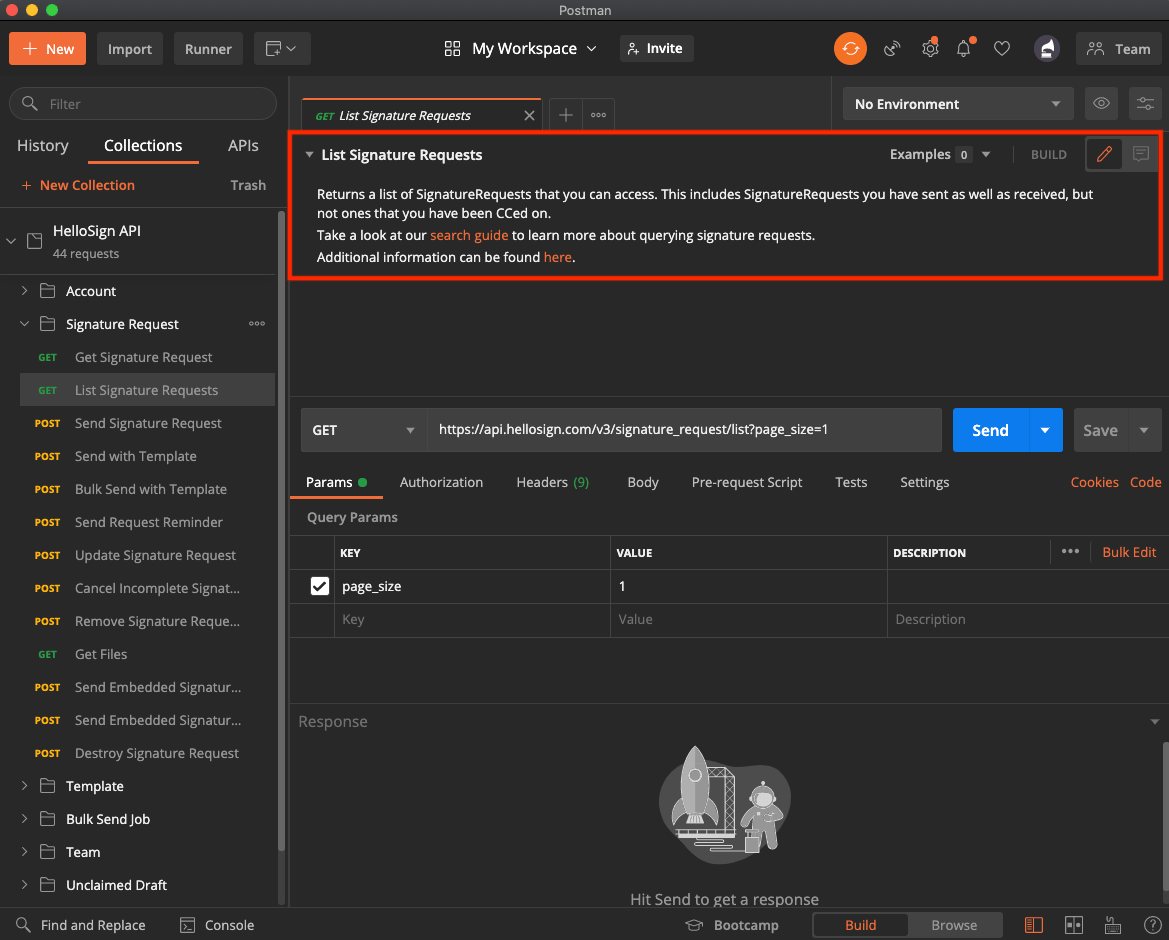Open the manage environments sliders icon

pos(1145,103)
